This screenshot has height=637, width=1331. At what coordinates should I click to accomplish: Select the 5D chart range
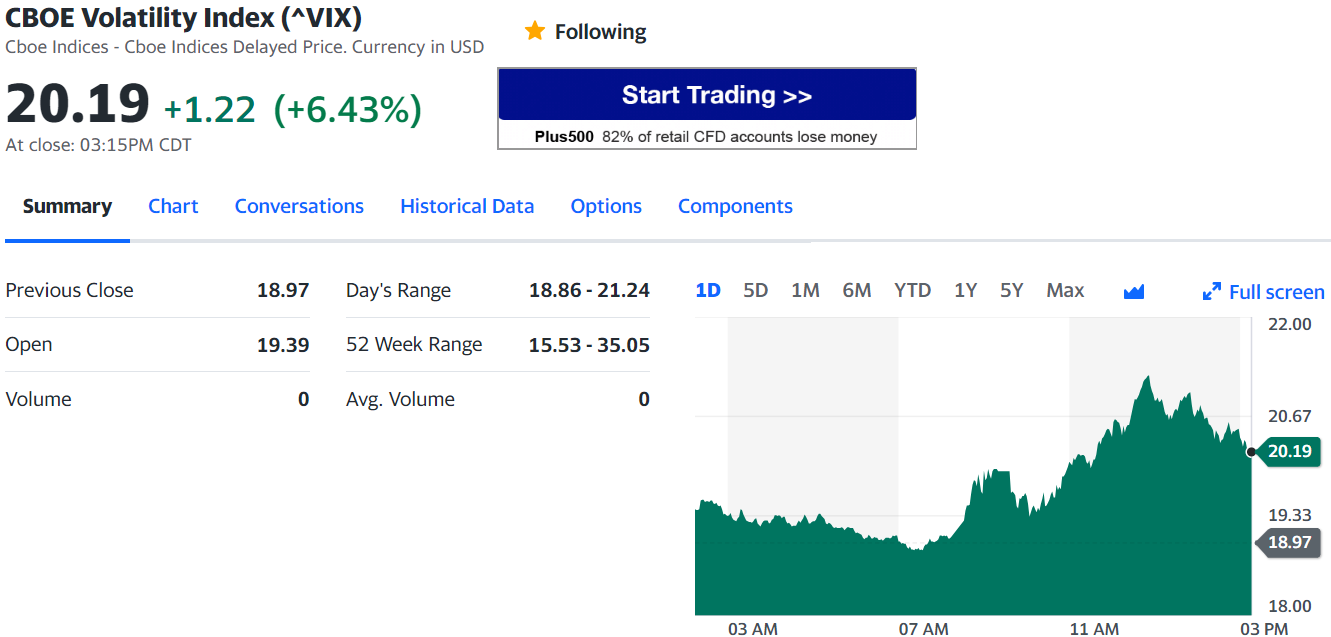point(755,290)
